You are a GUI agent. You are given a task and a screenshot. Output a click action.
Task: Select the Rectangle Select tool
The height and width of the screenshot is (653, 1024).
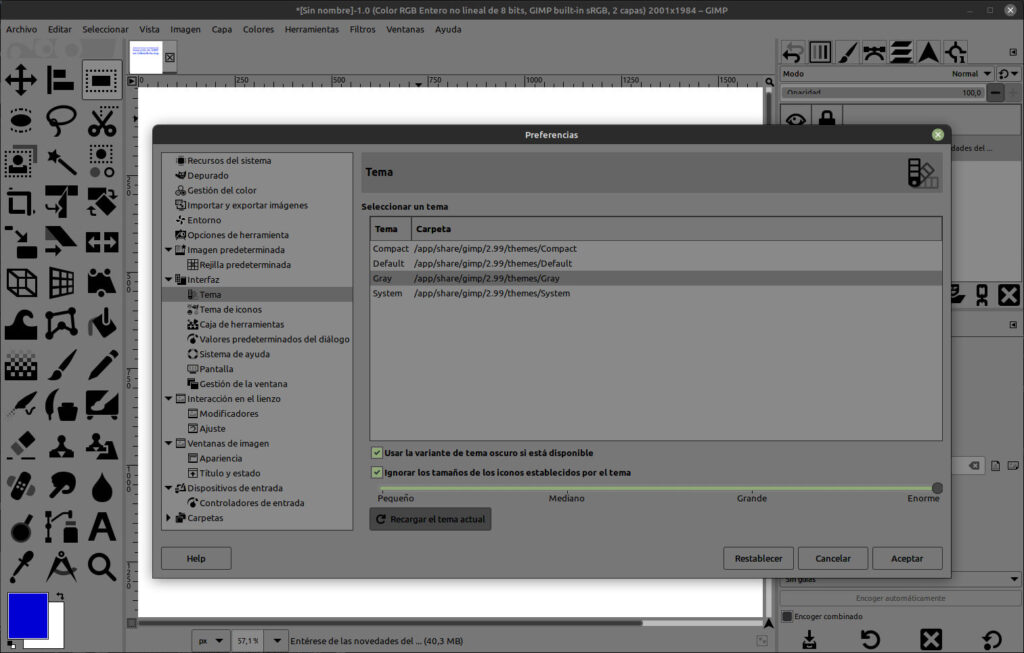(x=102, y=80)
